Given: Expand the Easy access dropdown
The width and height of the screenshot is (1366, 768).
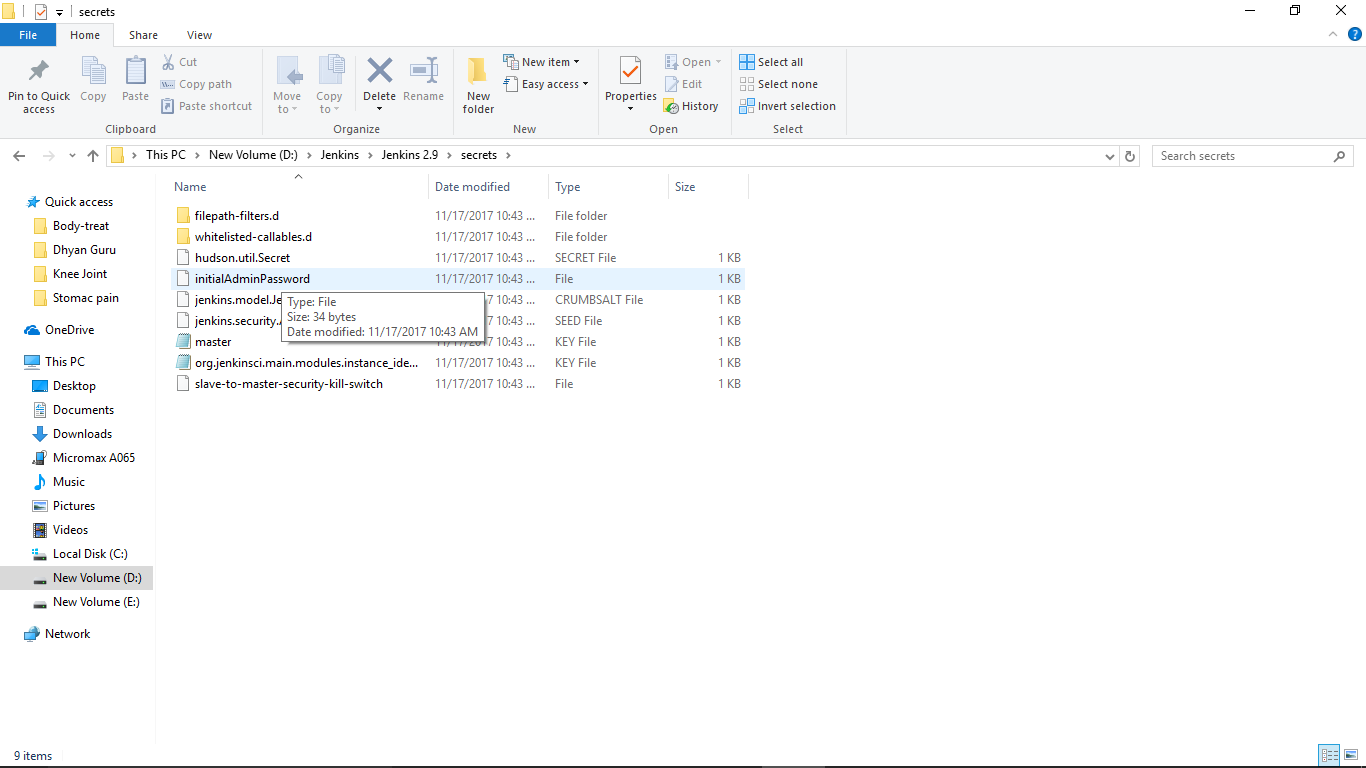Looking at the screenshot, I should (546, 84).
